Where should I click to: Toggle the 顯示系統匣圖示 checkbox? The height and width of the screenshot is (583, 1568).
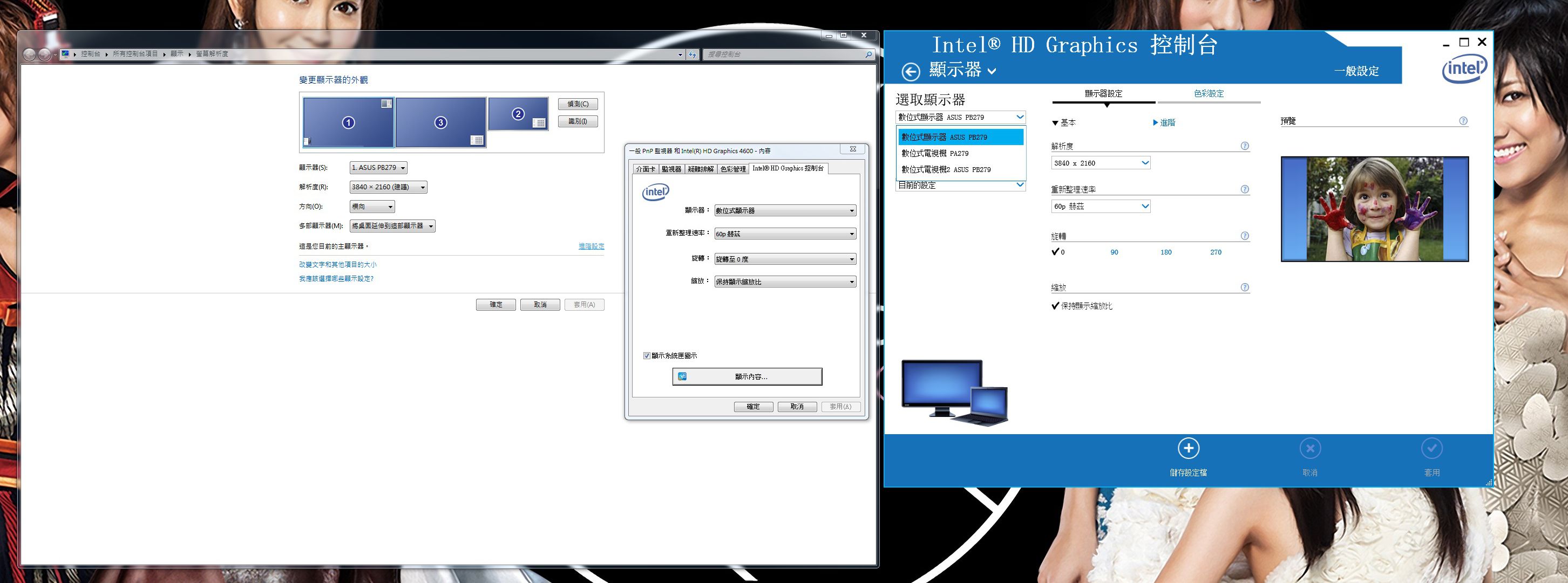tap(647, 355)
